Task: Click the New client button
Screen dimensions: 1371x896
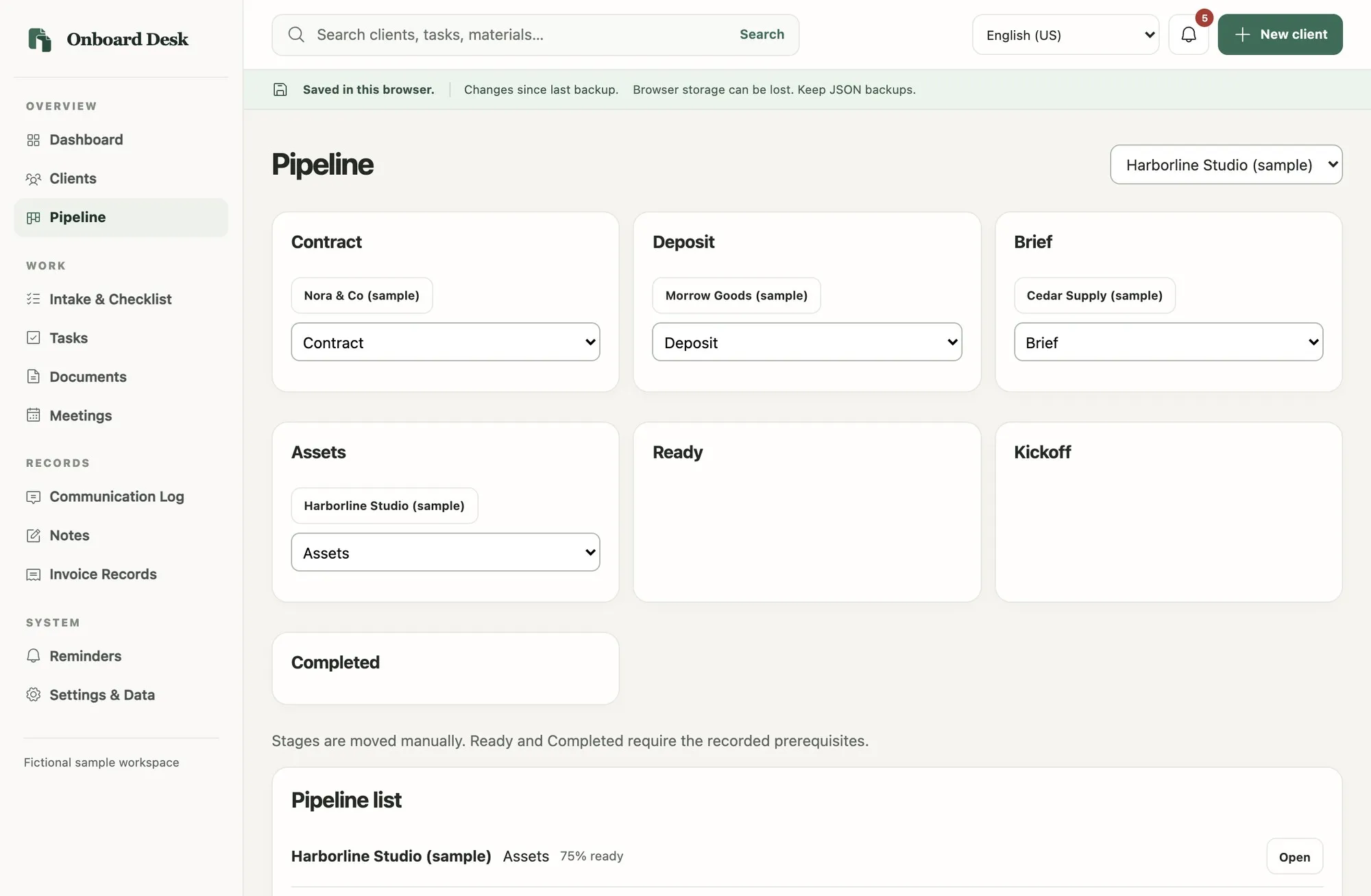Action: click(1280, 34)
